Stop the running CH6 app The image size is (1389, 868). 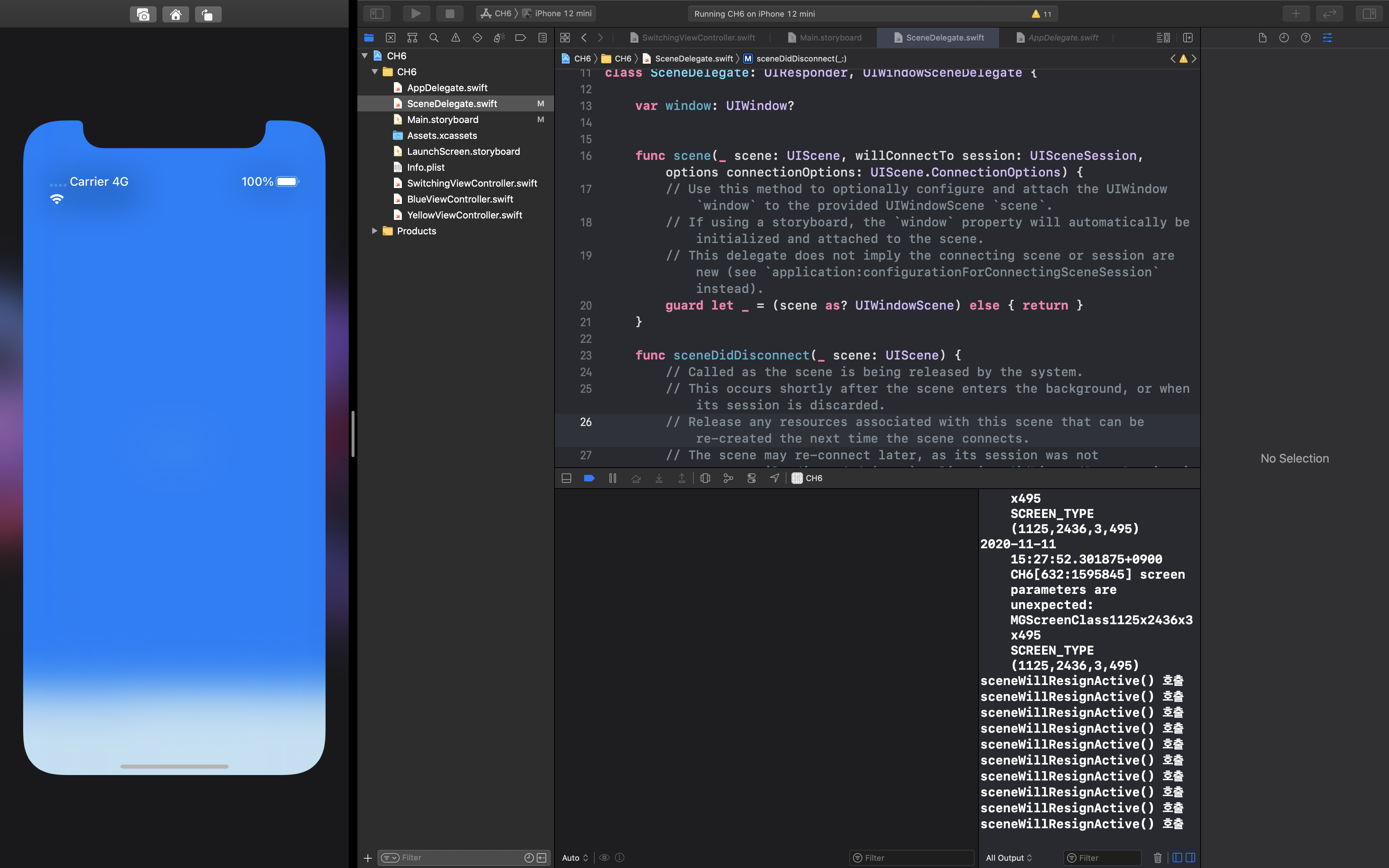point(449,13)
